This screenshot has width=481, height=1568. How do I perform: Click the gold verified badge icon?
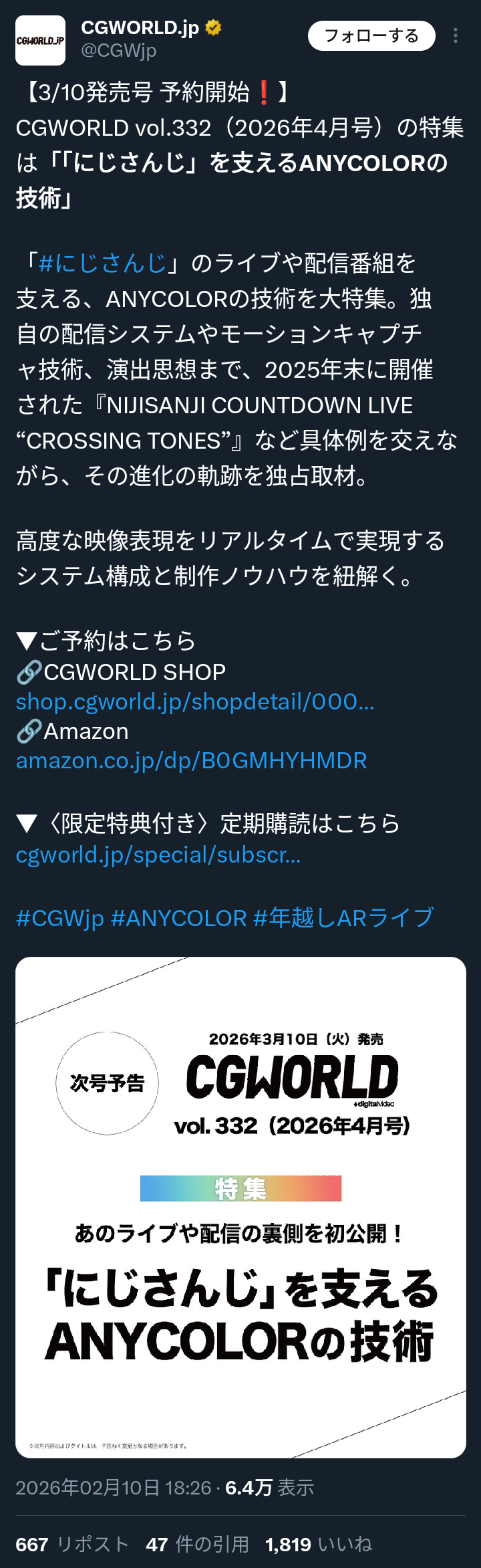pyautogui.click(x=213, y=27)
